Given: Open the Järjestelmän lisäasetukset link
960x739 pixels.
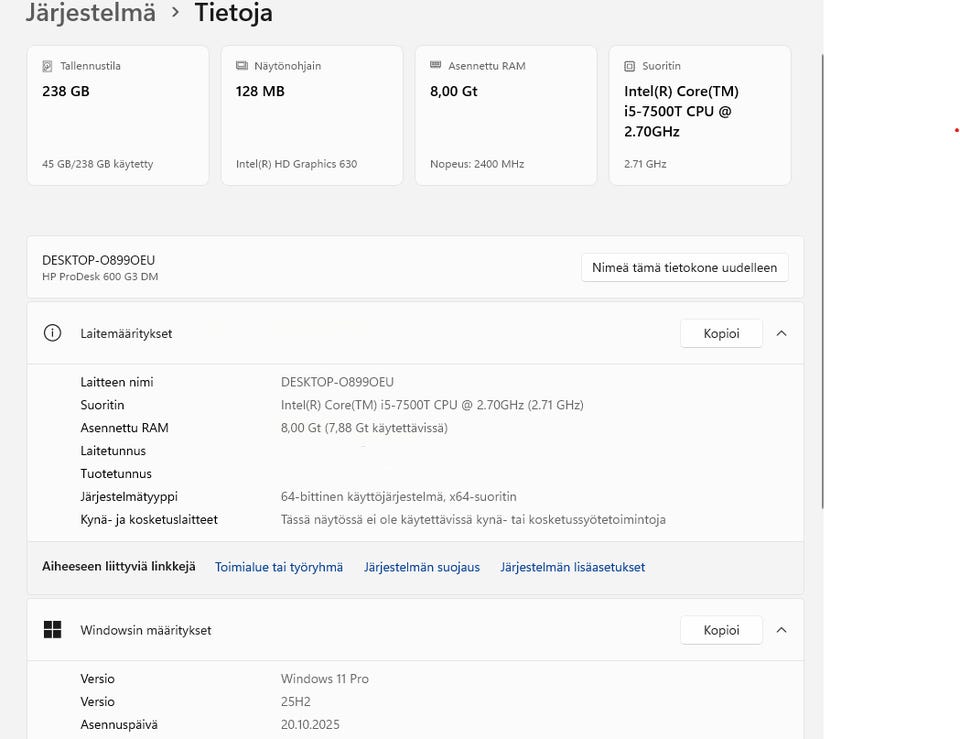Looking at the screenshot, I should click(573, 567).
